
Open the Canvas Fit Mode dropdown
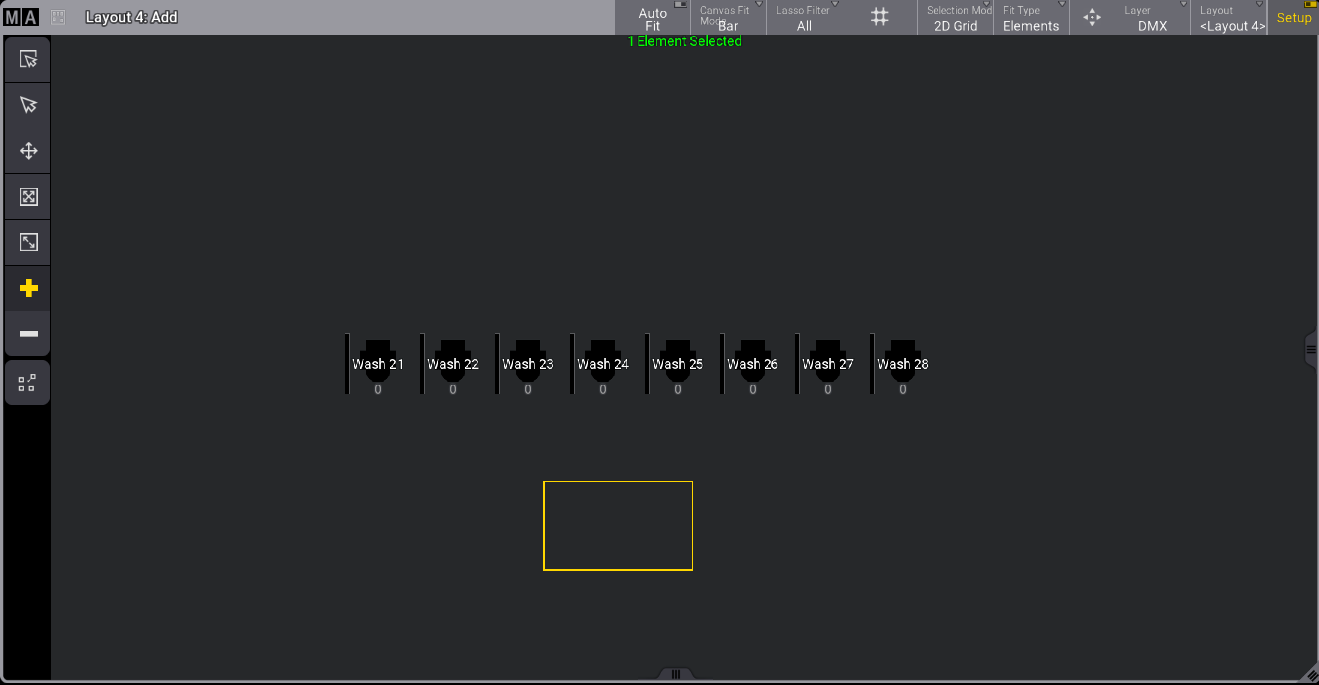coord(729,18)
